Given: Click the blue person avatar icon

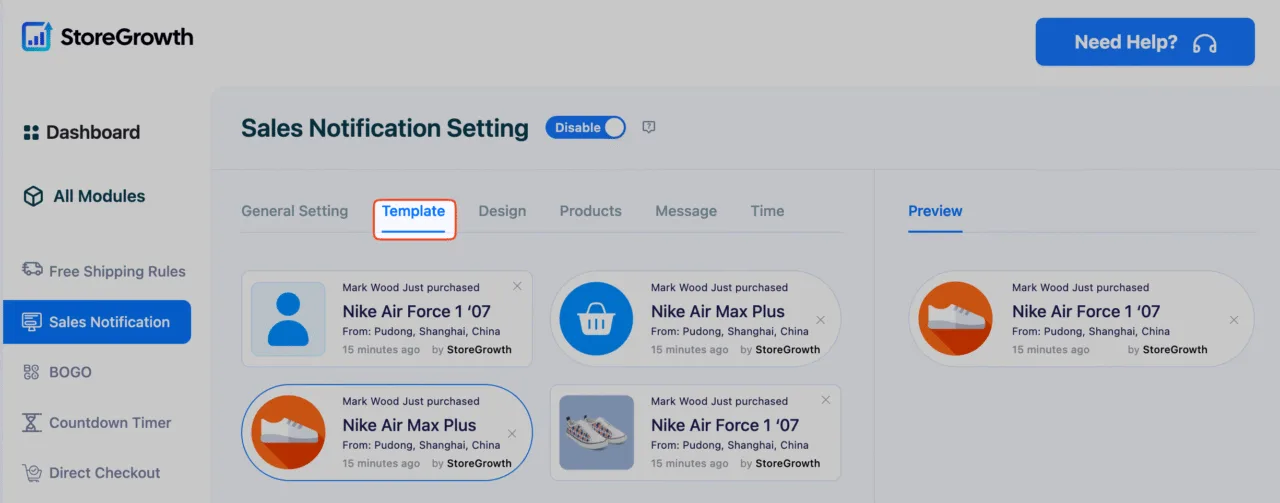Looking at the screenshot, I should 288,319.
